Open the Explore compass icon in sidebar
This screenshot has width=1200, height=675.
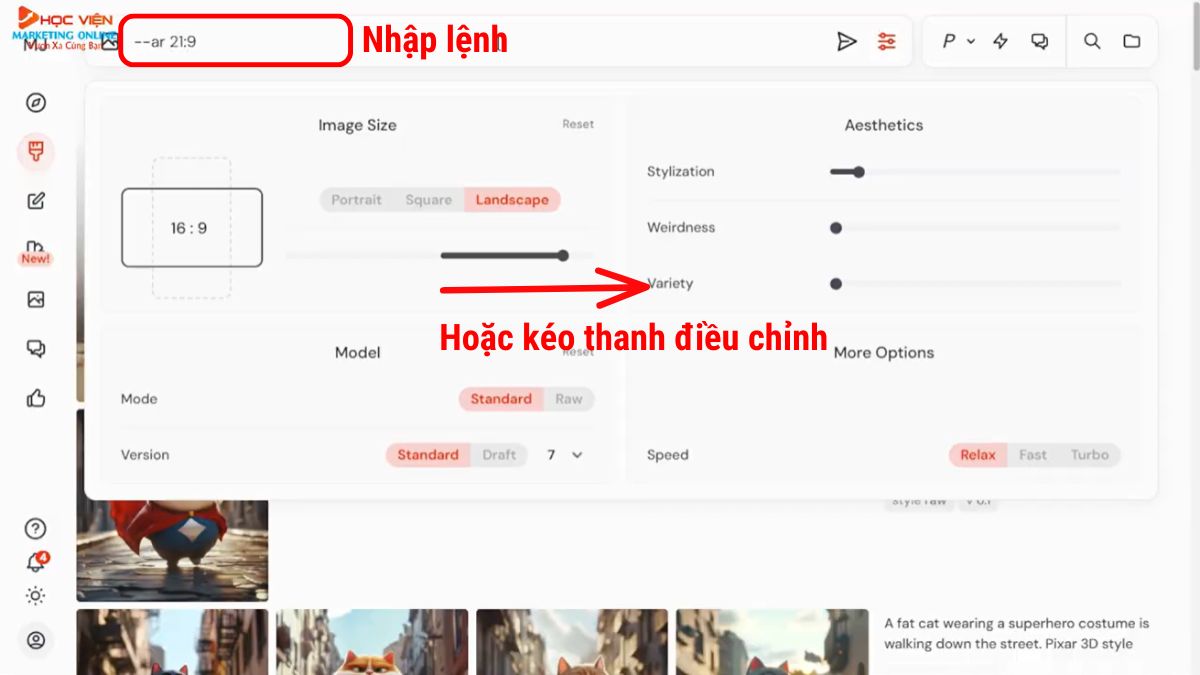(x=36, y=103)
